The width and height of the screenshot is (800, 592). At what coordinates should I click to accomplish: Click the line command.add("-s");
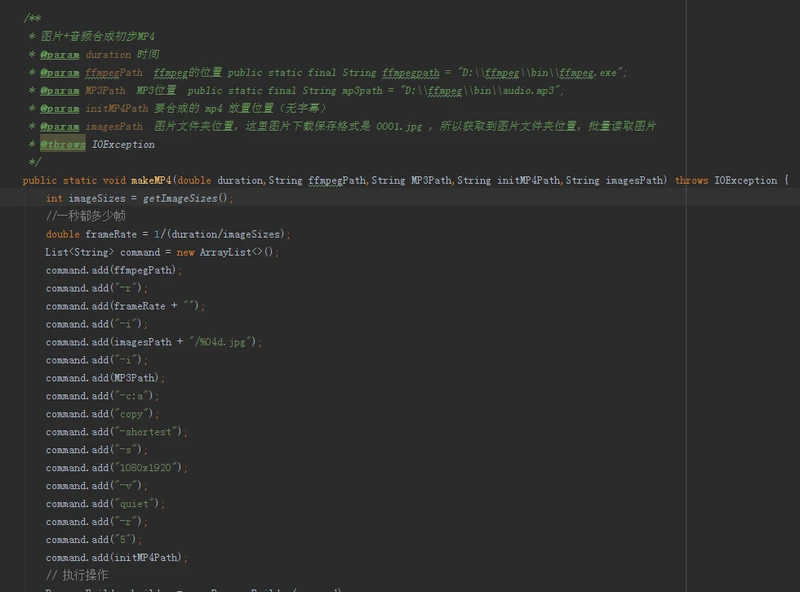point(97,450)
